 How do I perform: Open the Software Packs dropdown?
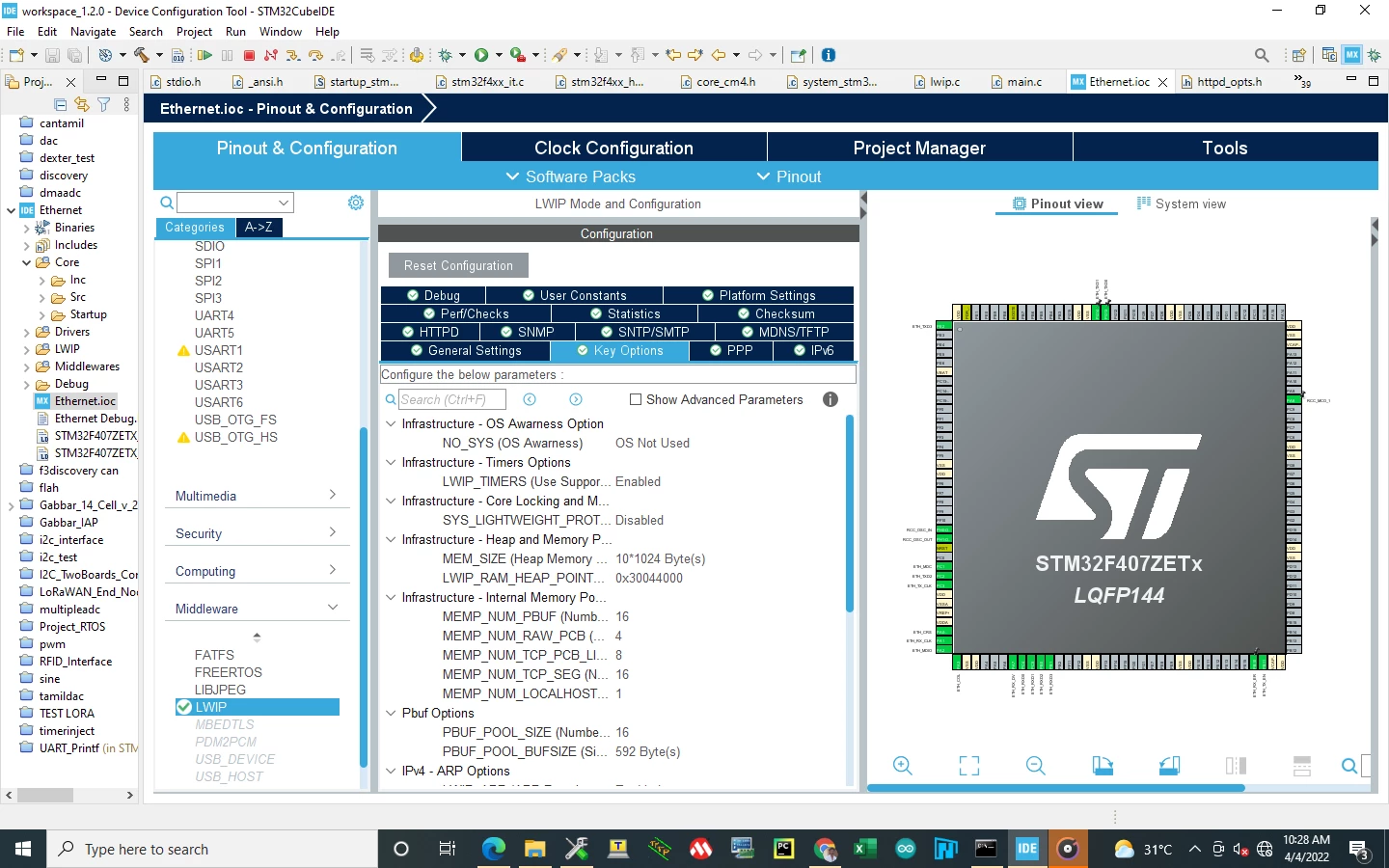click(571, 176)
